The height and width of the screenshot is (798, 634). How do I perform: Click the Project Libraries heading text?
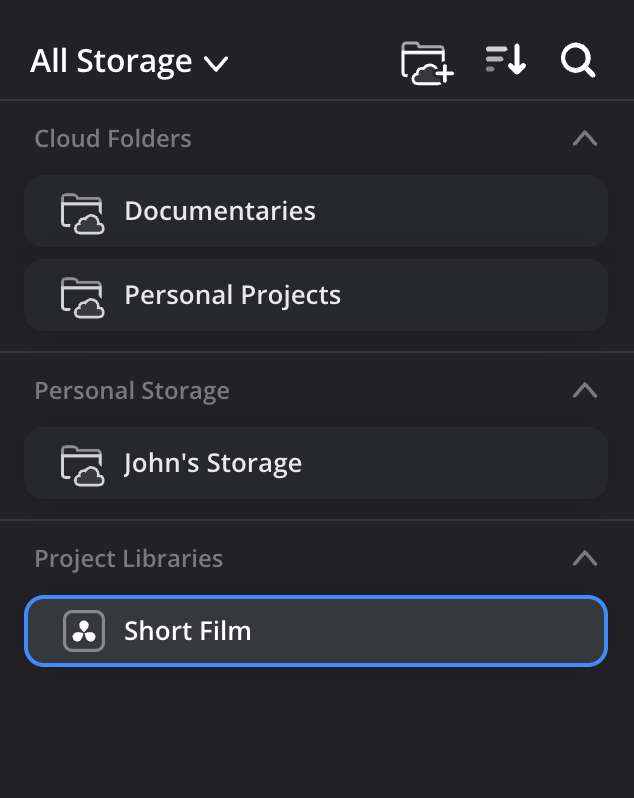point(129,559)
